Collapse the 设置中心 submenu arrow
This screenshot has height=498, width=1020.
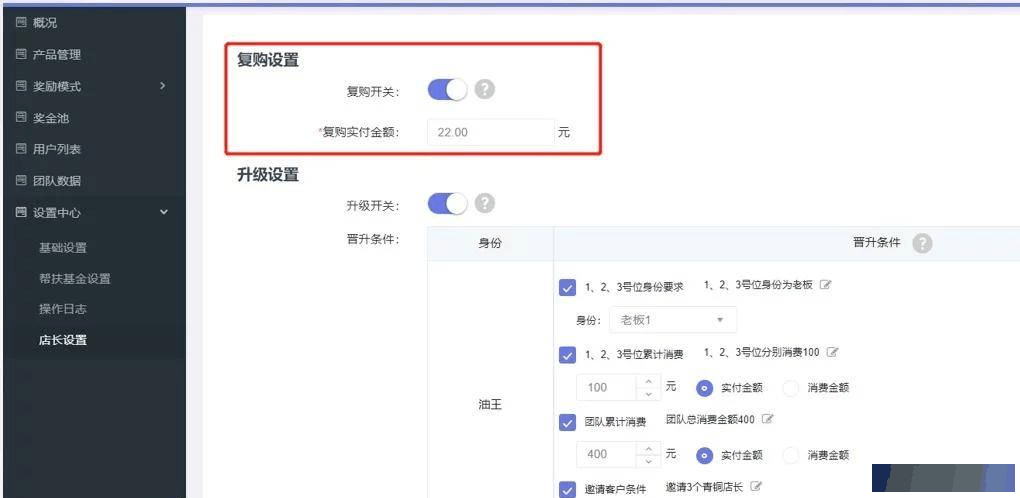[x=163, y=212]
